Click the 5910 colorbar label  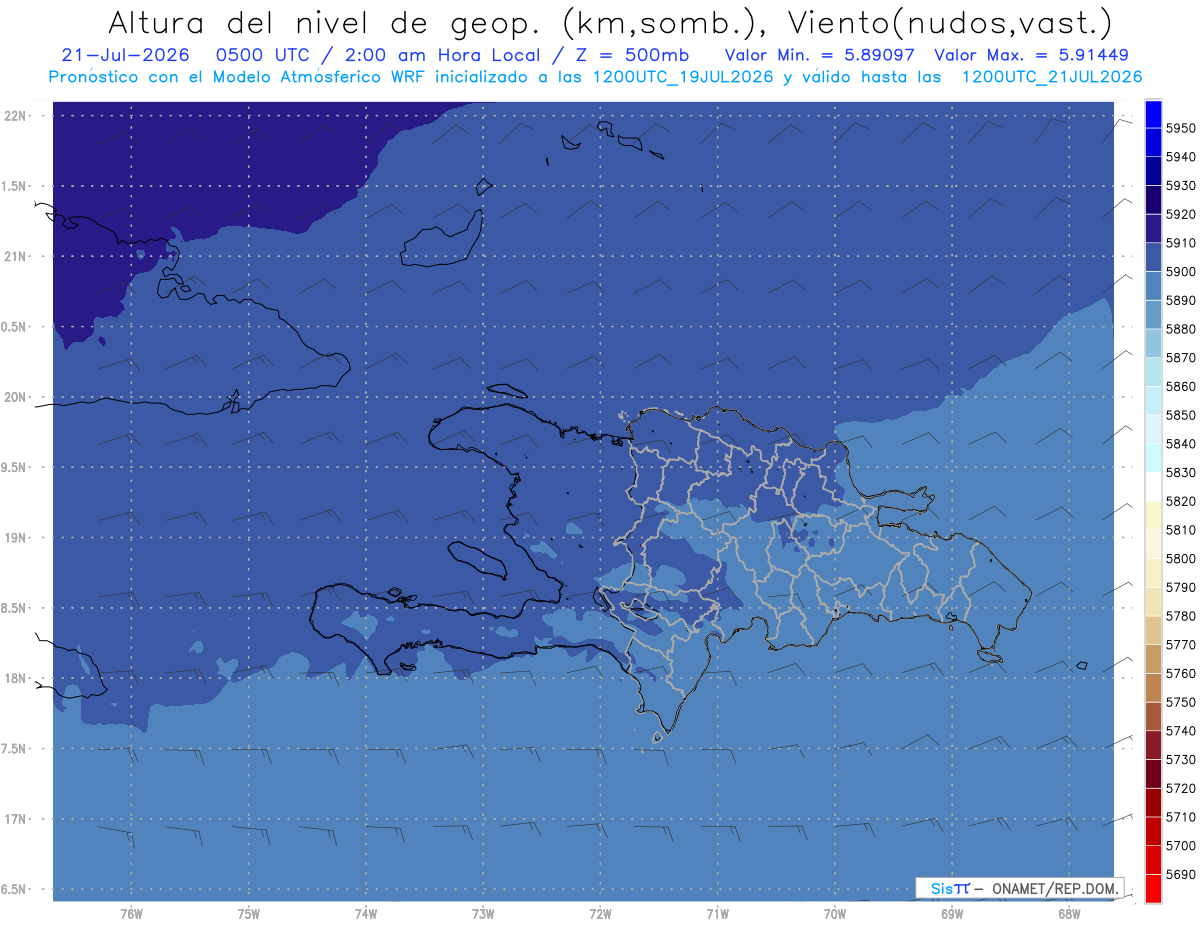(x=1180, y=243)
